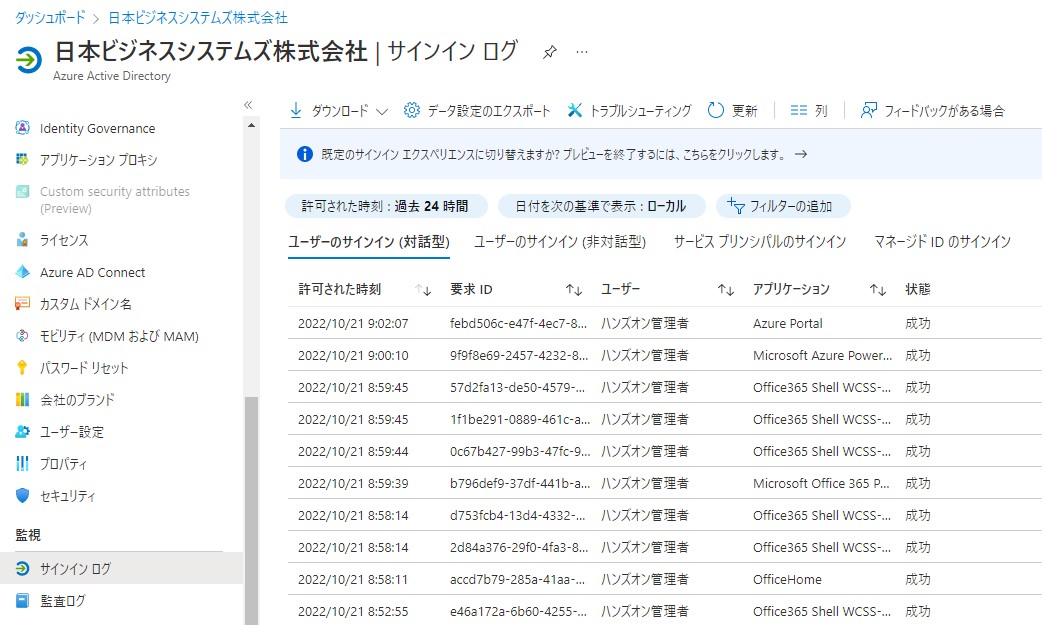Click the 状態 column header
Image resolution: width=1042 pixels, height=625 pixels.
tap(918, 289)
